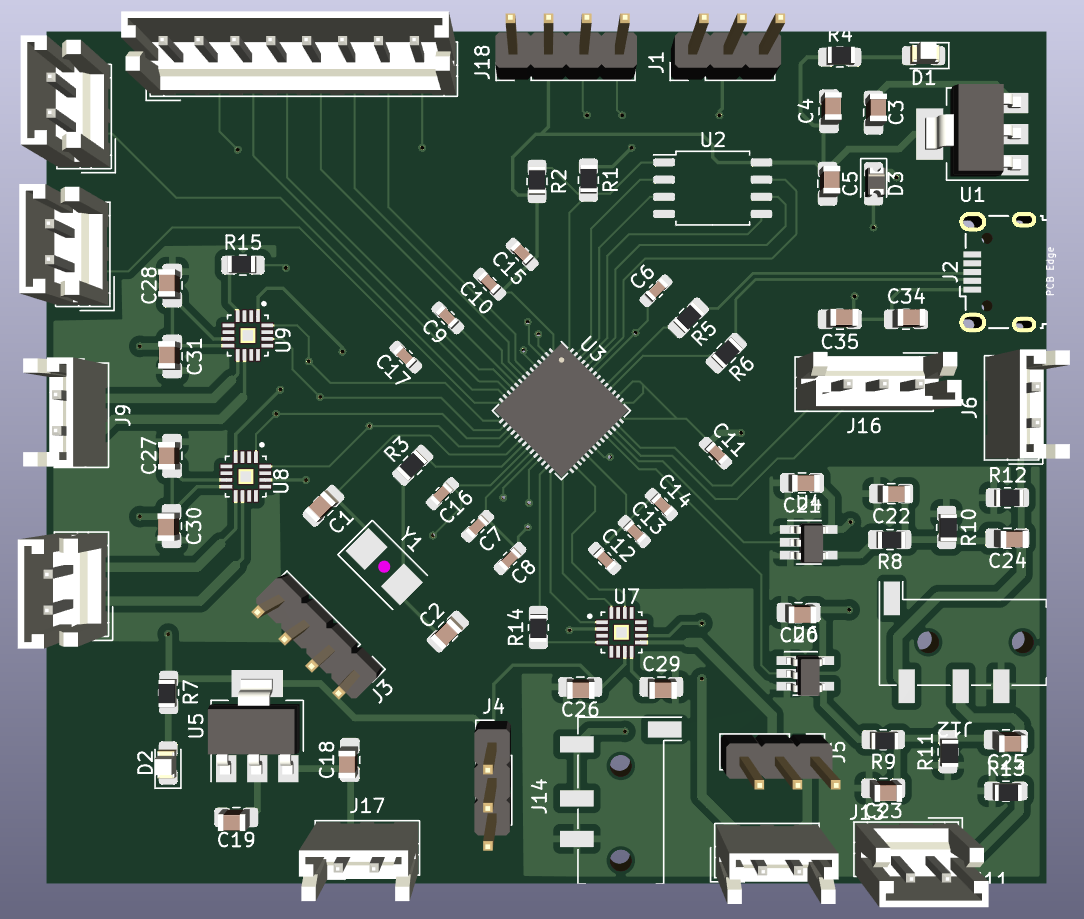Click the J4 vertical pin header

pos(492,784)
